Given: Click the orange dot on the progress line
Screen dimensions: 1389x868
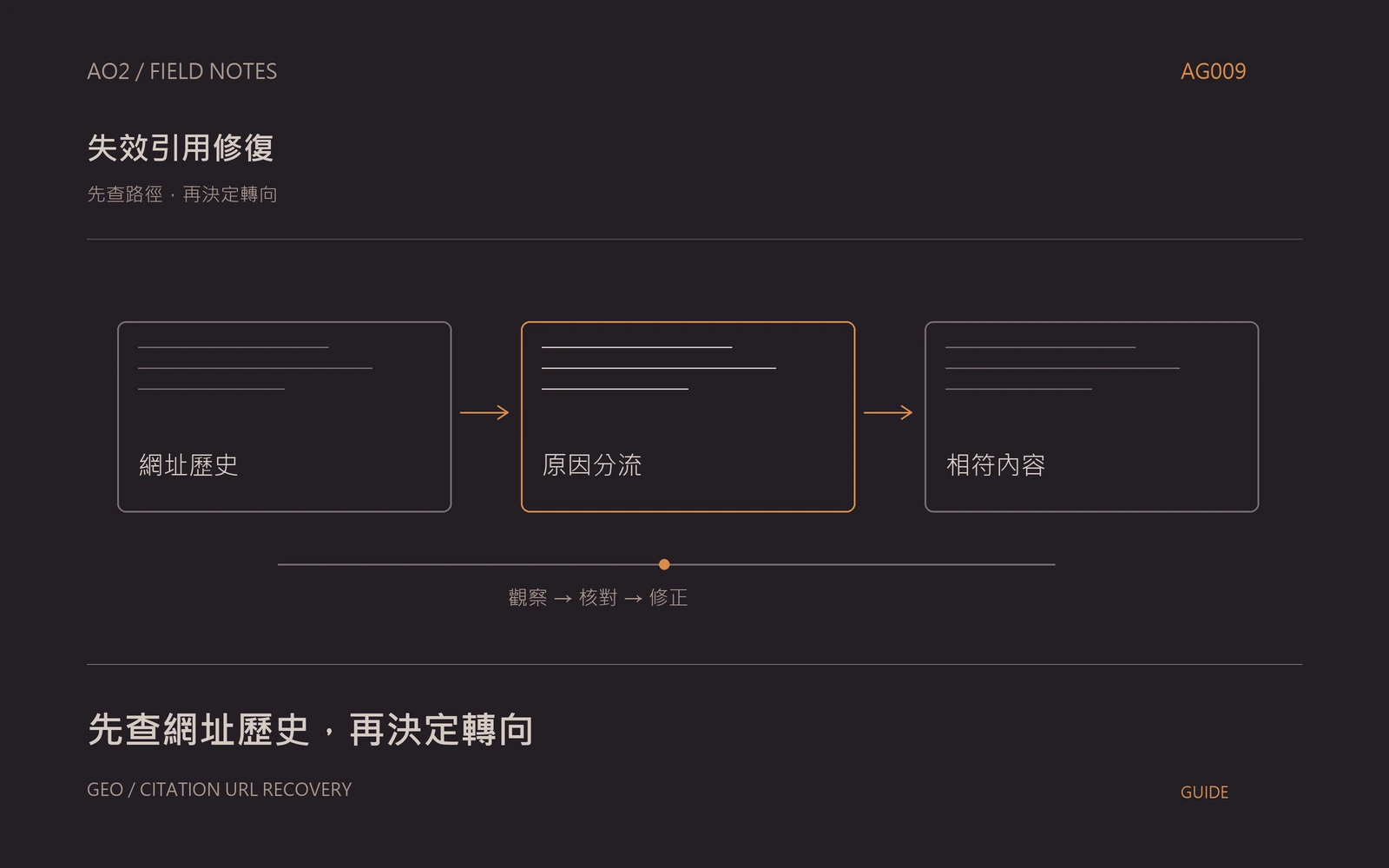Looking at the screenshot, I should pyautogui.click(x=664, y=564).
